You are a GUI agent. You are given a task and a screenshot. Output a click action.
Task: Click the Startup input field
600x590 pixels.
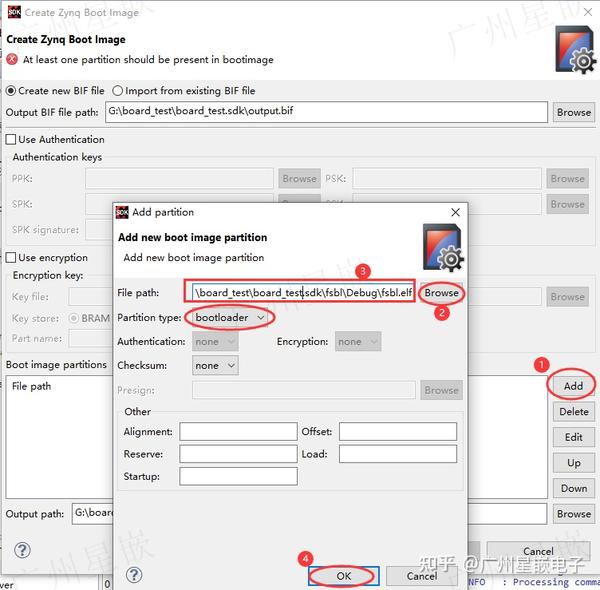pyautogui.click(x=238, y=476)
